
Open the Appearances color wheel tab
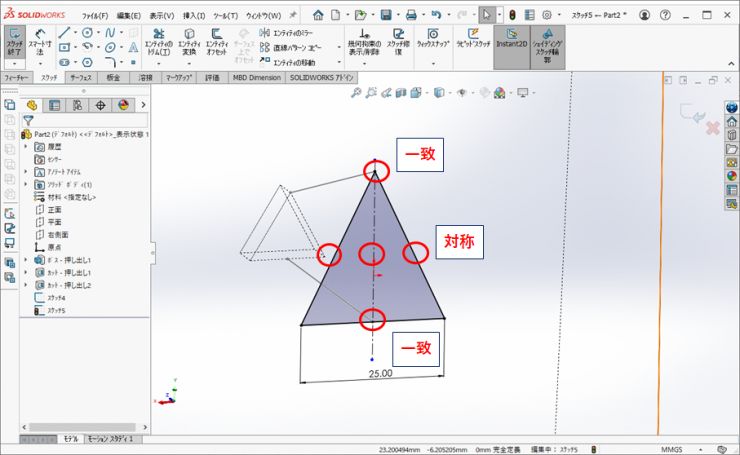pos(124,105)
